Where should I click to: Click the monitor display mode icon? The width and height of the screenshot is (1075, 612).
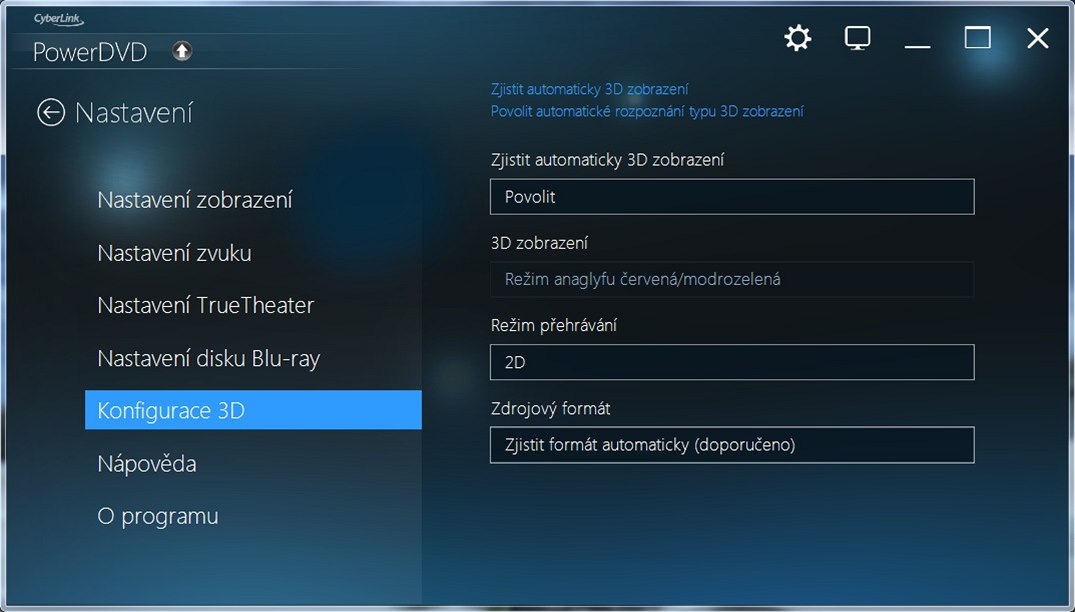coord(857,39)
